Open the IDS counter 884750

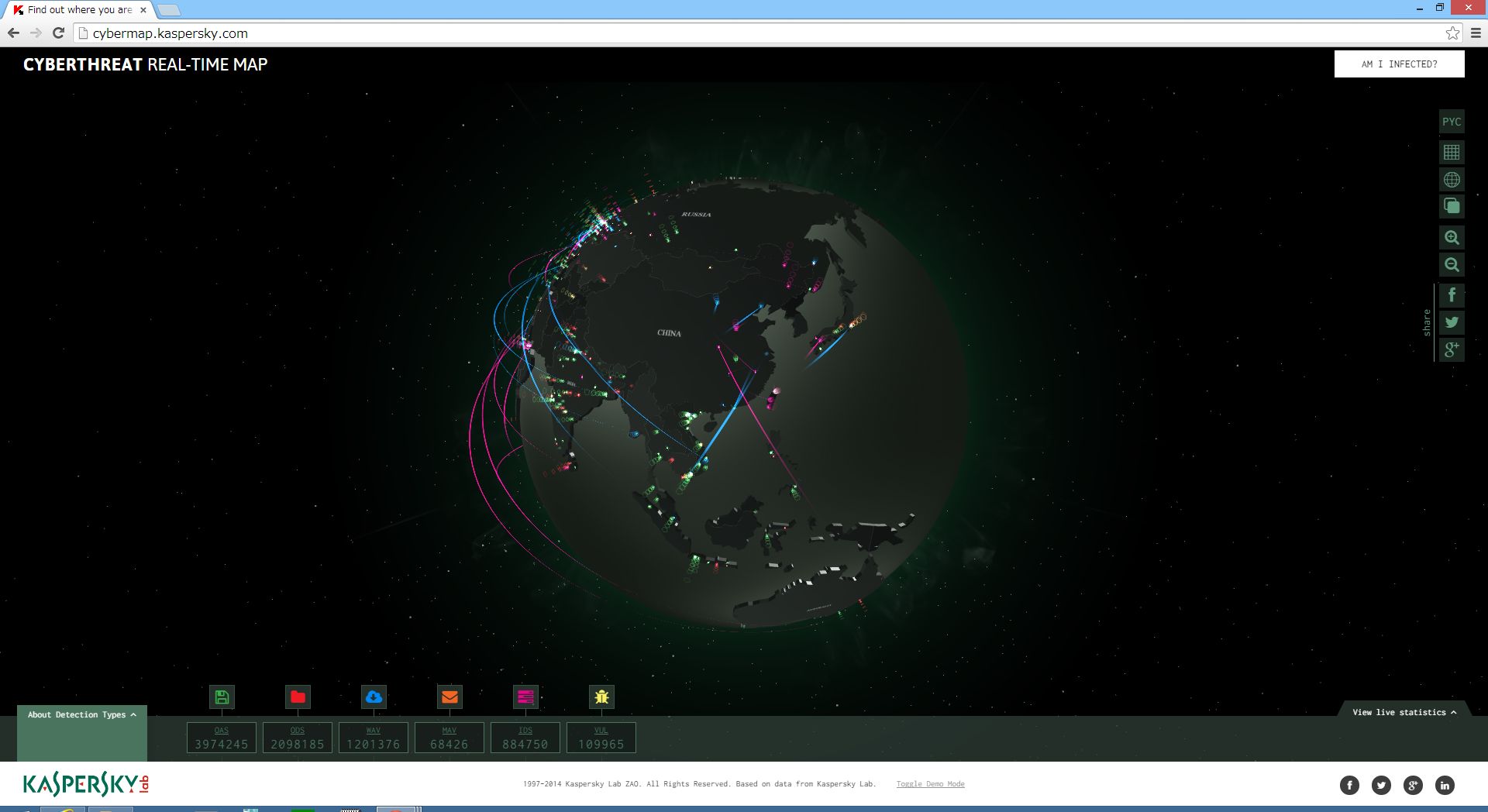point(525,738)
